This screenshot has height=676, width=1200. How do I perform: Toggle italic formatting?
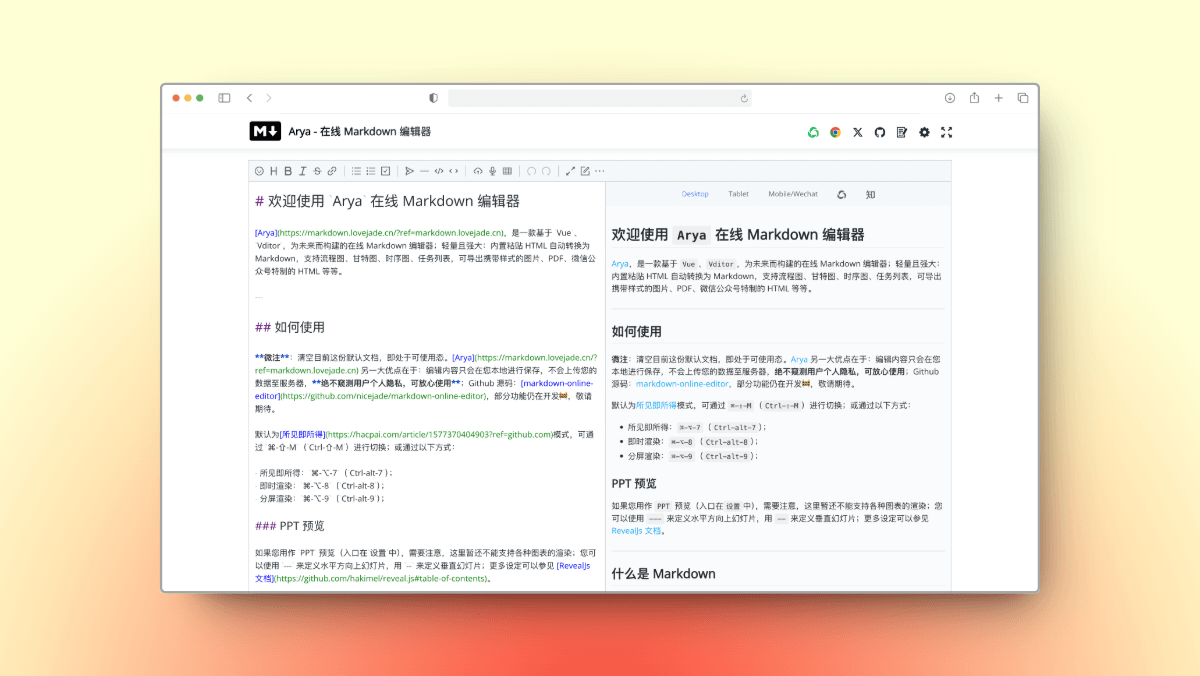pos(303,171)
